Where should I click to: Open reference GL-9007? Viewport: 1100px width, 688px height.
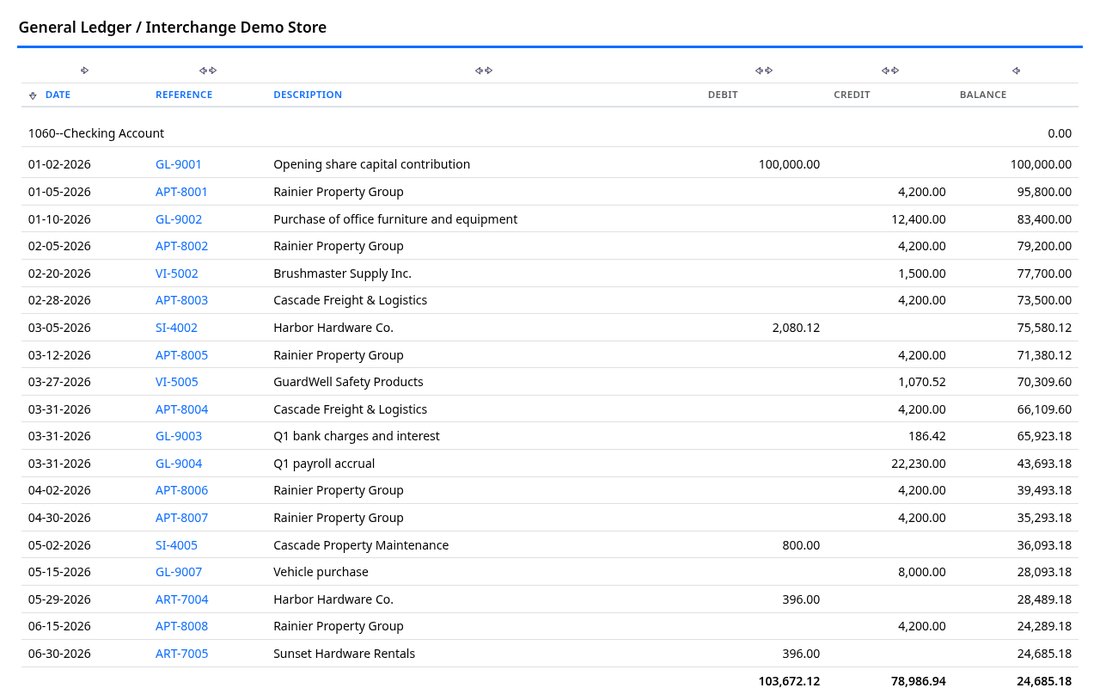coord(178,572)
